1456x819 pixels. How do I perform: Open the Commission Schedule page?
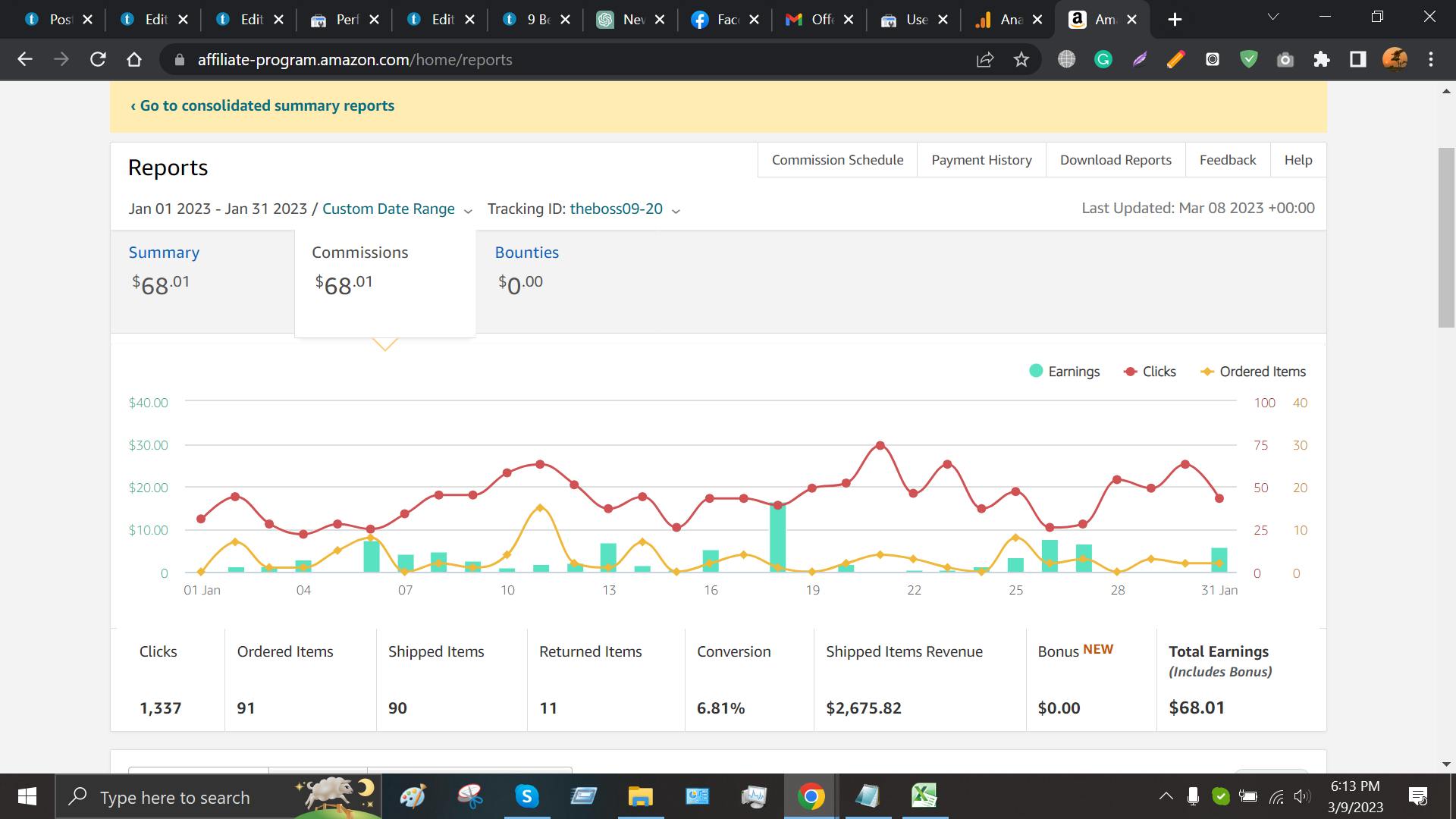[x=837, y=160]
